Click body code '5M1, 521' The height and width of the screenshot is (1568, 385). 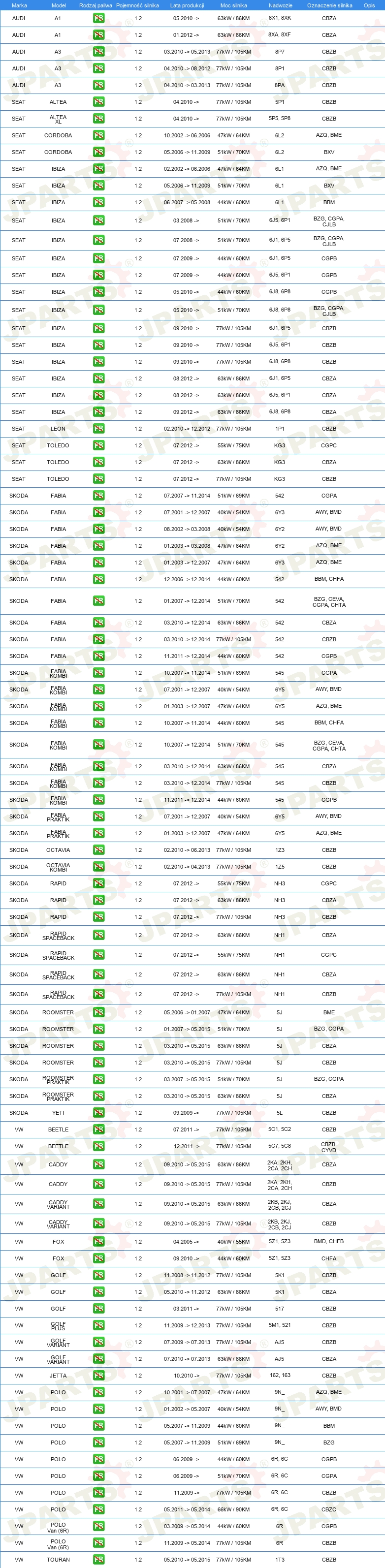[280, 1325]
